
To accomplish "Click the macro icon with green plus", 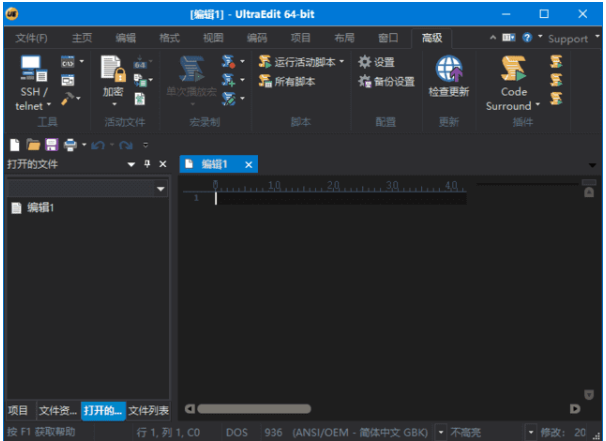I will click(x=228, y=80).
